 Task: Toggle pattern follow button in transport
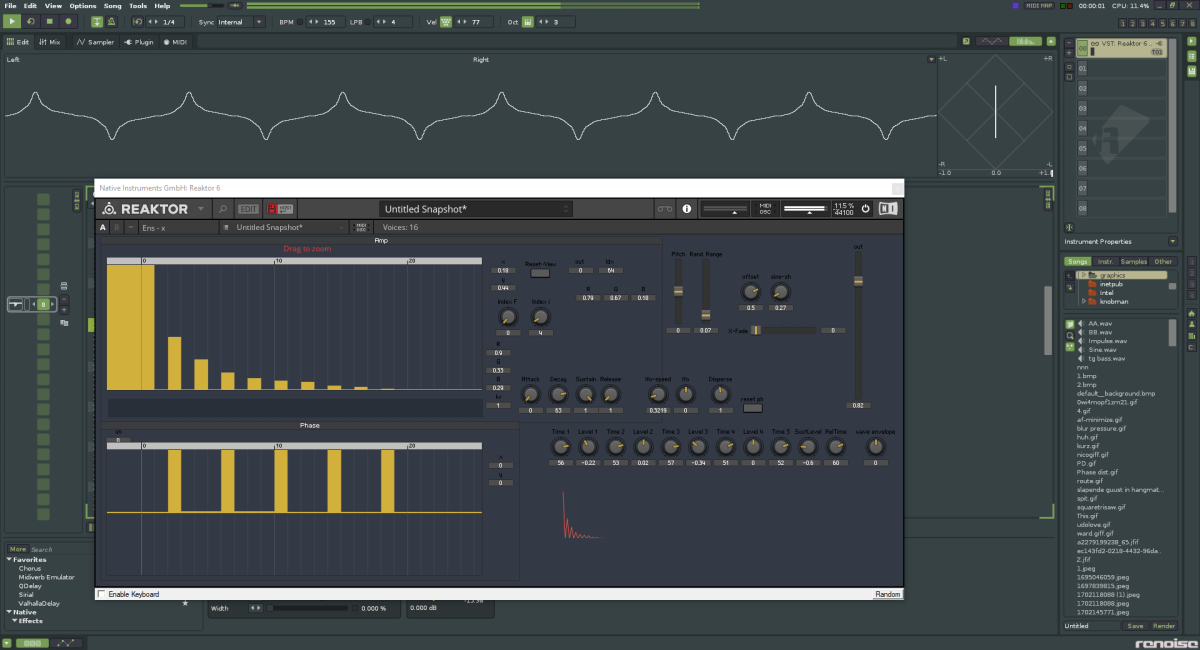tap(96, 21)
